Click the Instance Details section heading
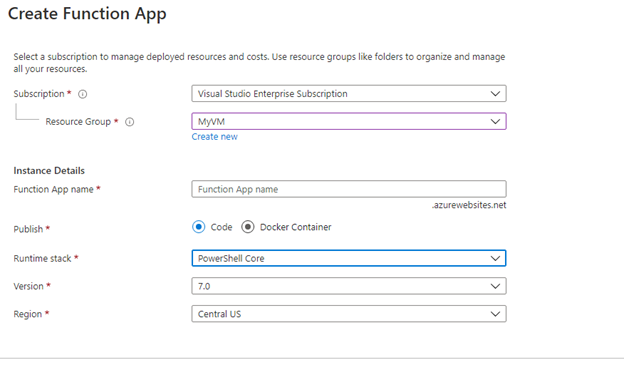624x365 pixels. [49, 171]
